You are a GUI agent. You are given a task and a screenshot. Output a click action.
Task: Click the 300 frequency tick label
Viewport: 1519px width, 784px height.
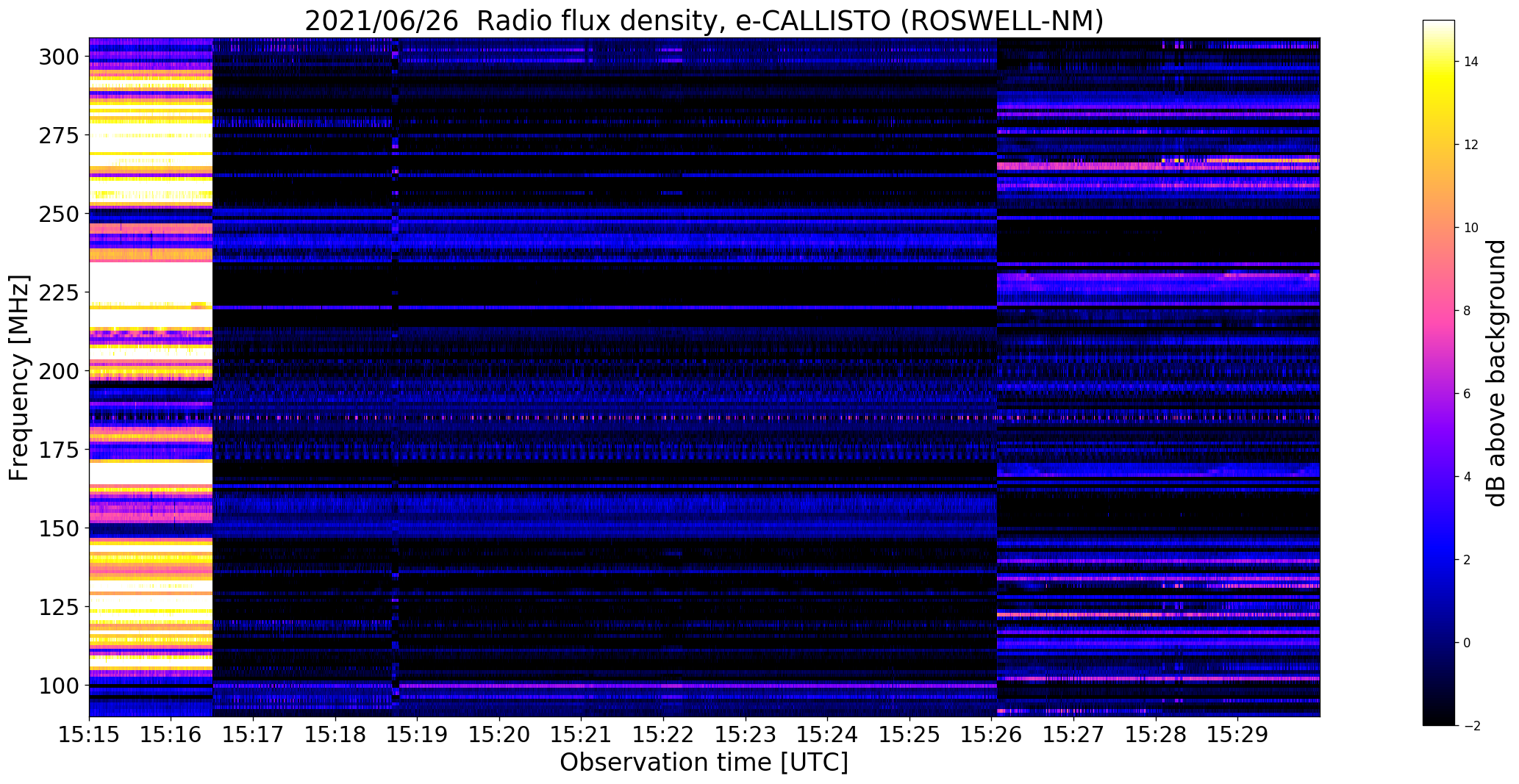[60, 57]
